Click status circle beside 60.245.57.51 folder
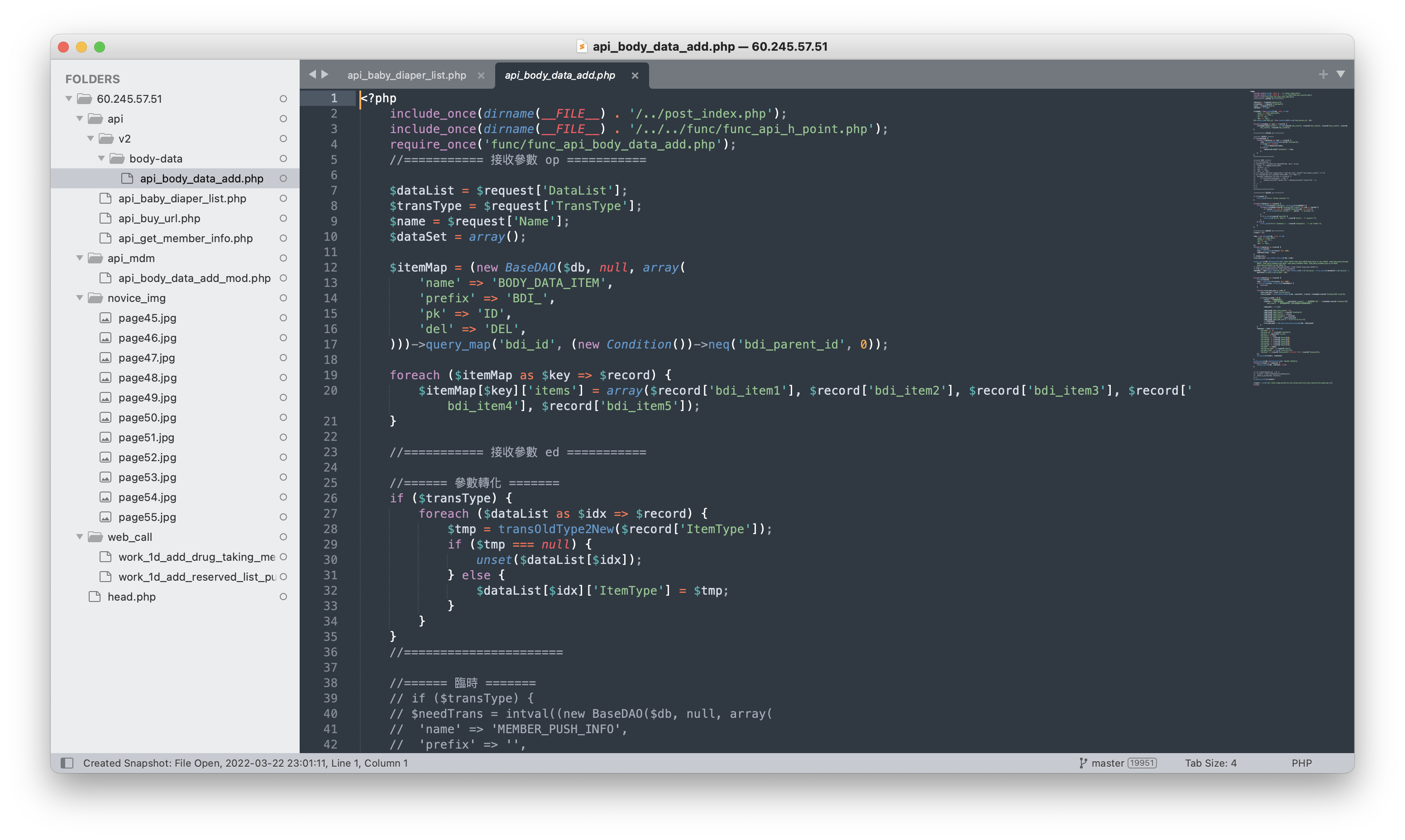The image size is (1405, 840). (283, 99)
